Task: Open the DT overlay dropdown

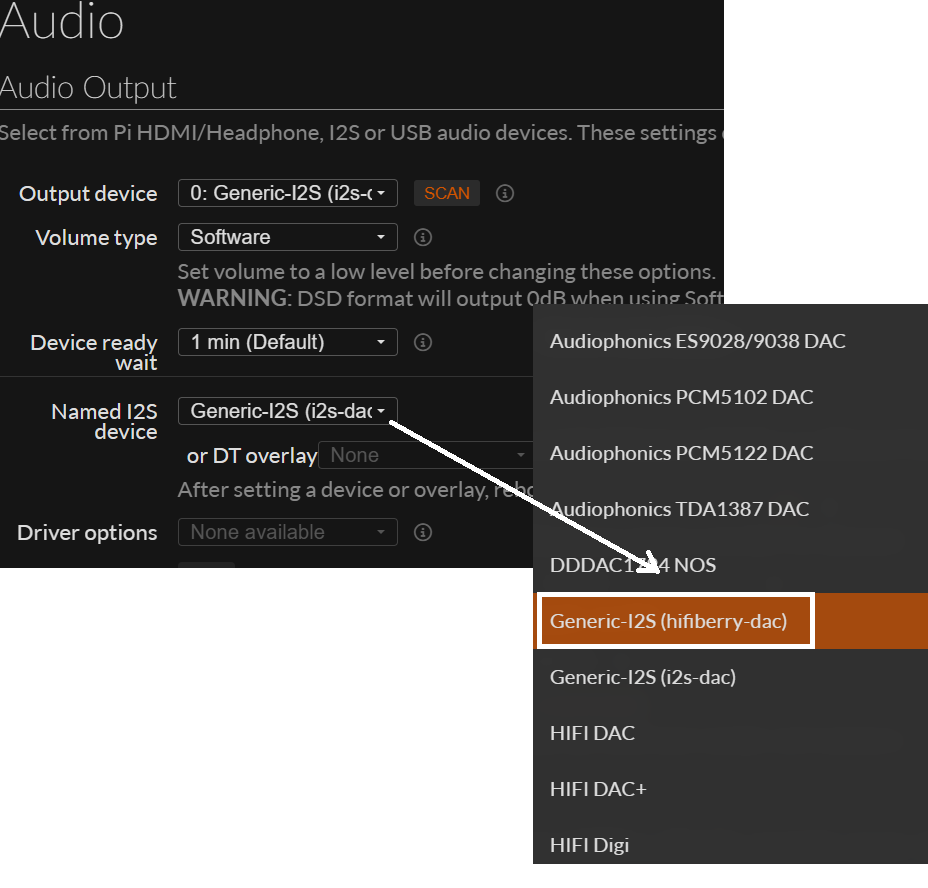Action: (x=425, y=455)
